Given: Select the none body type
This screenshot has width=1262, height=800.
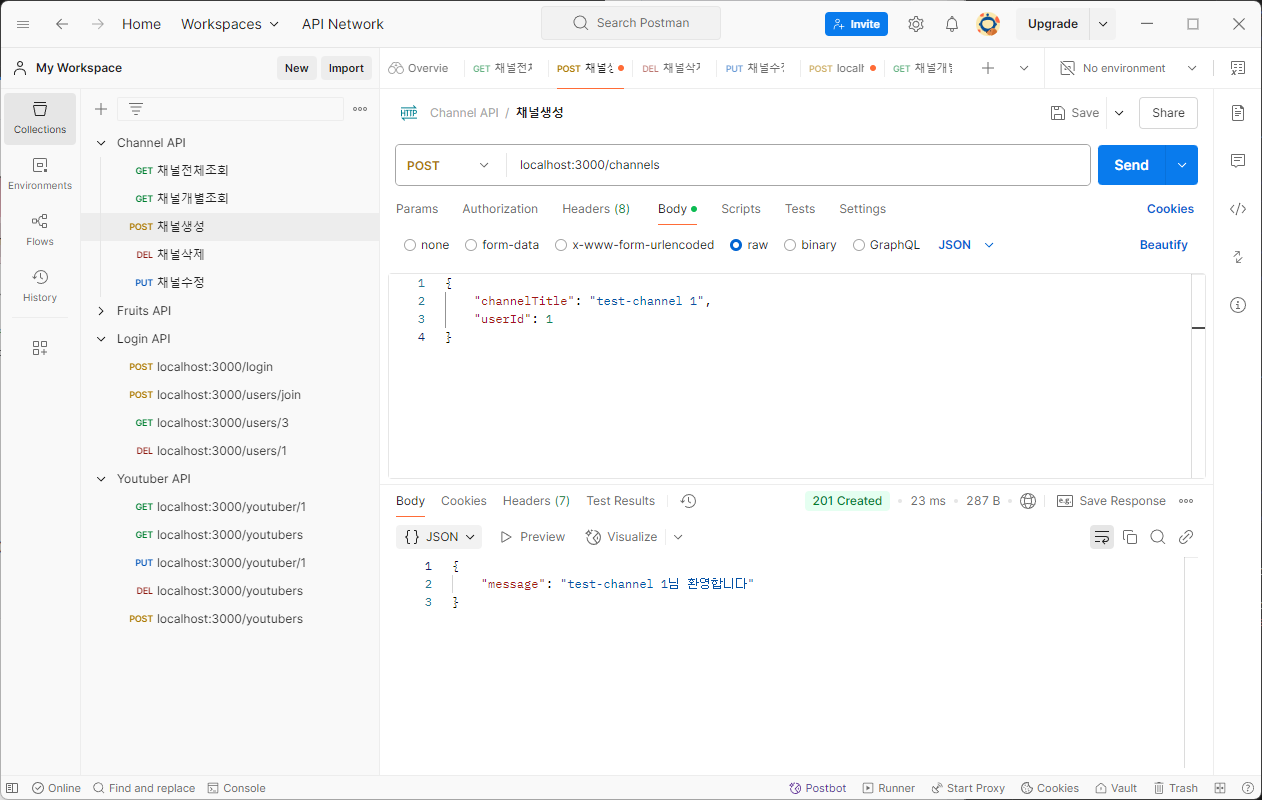Looking at the screenshot, I should point(410,245).
